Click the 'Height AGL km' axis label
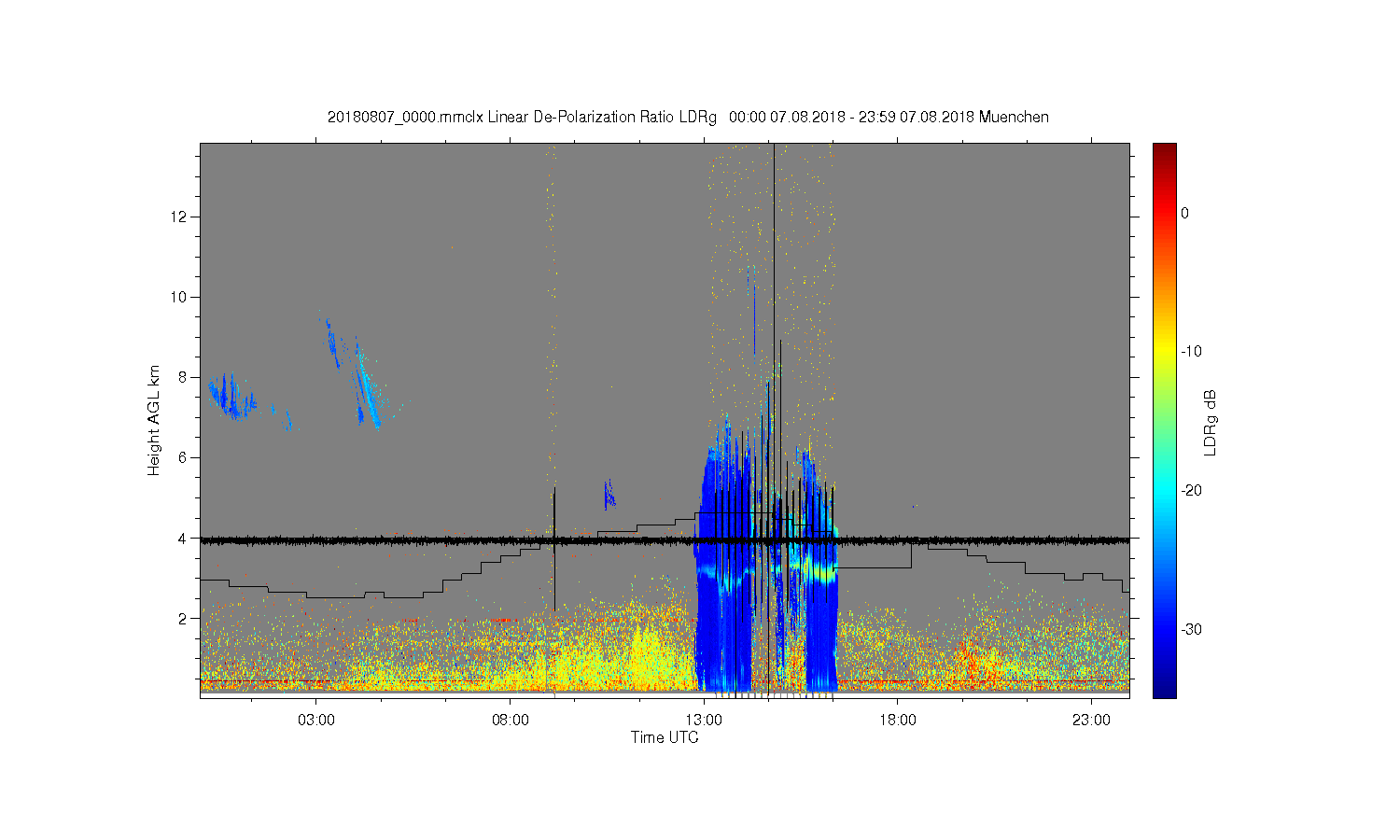 [154, 420]
